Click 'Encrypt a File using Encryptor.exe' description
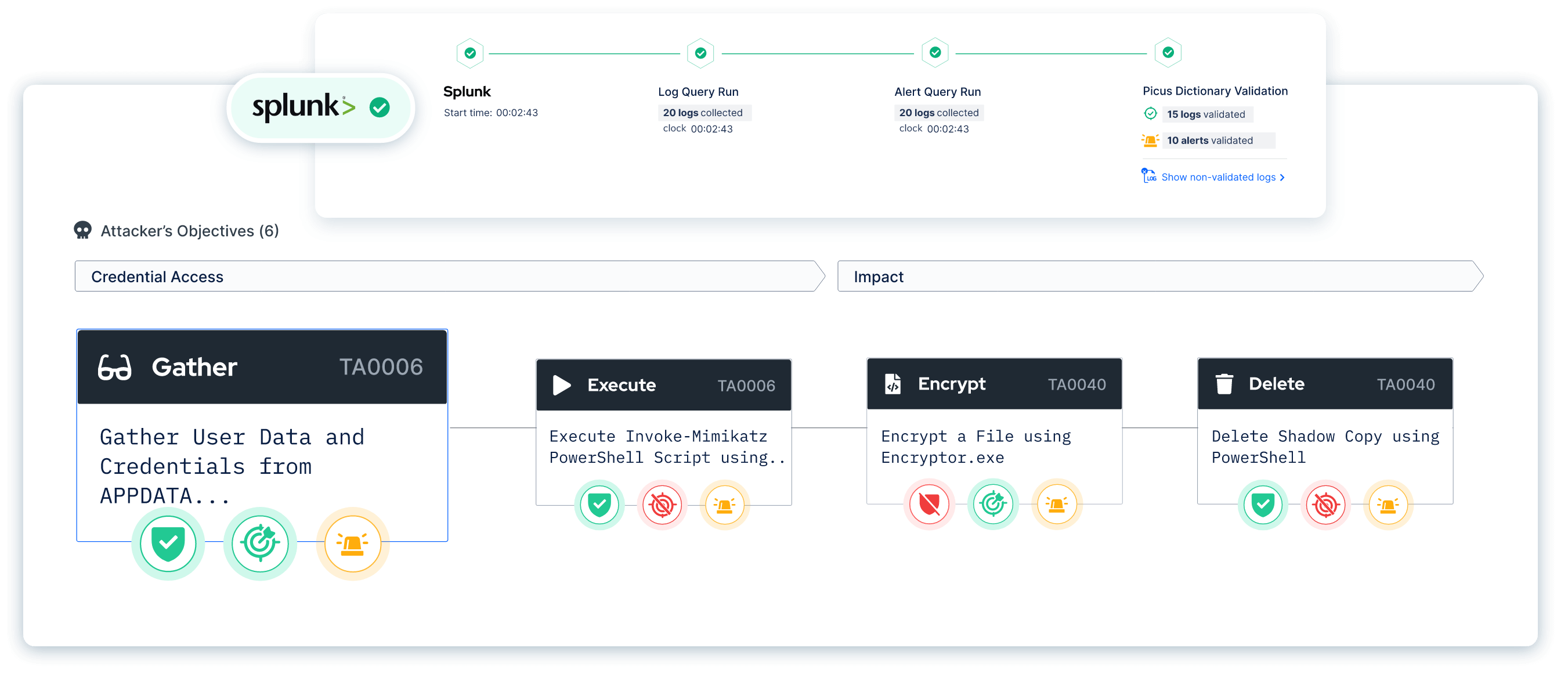1568x691 pixels. click(x=976, y=447)
